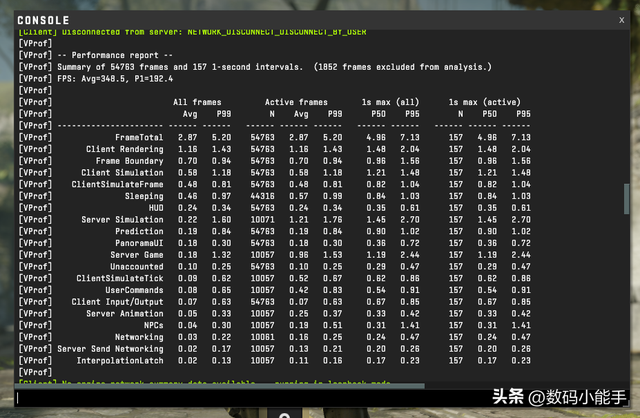Close the console window

coord(621,20)
